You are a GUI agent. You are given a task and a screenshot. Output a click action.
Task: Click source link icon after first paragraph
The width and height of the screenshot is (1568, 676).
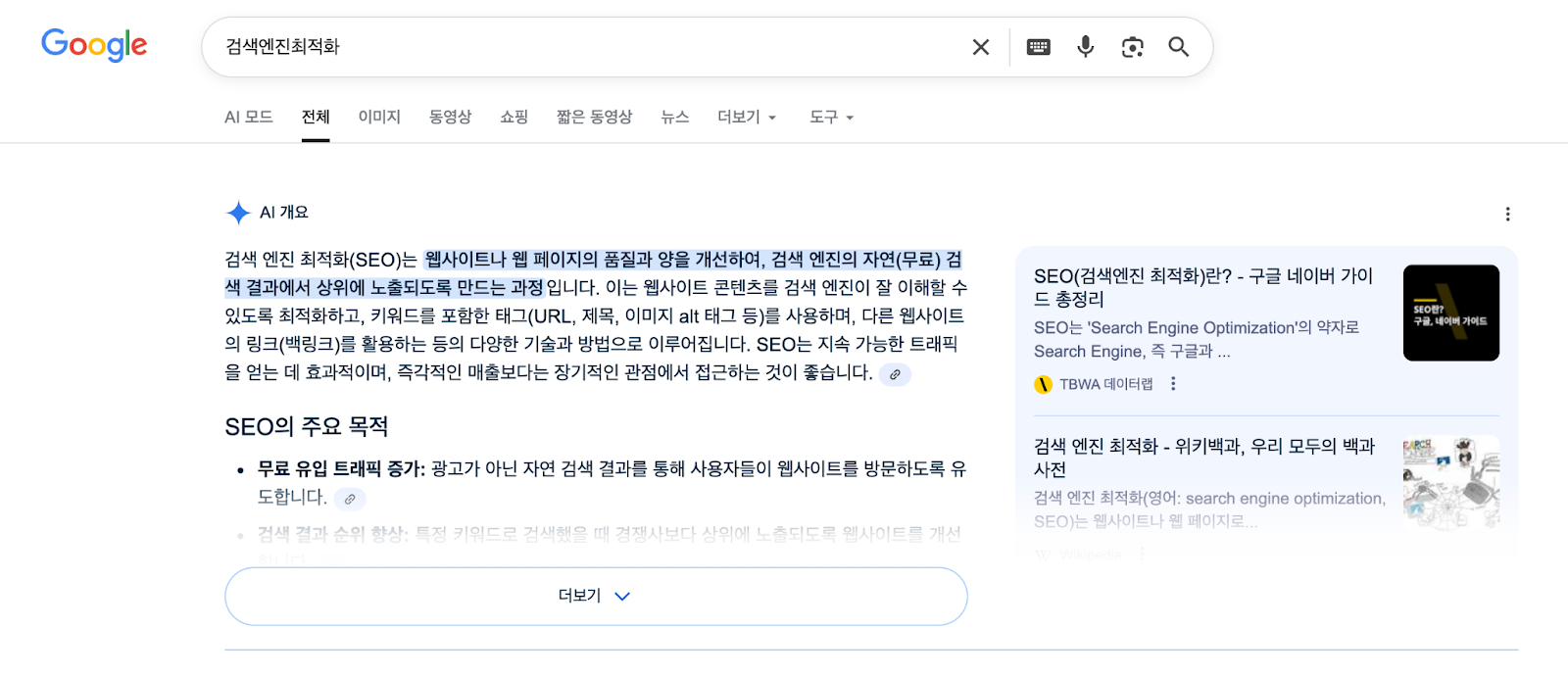[895, 374]
